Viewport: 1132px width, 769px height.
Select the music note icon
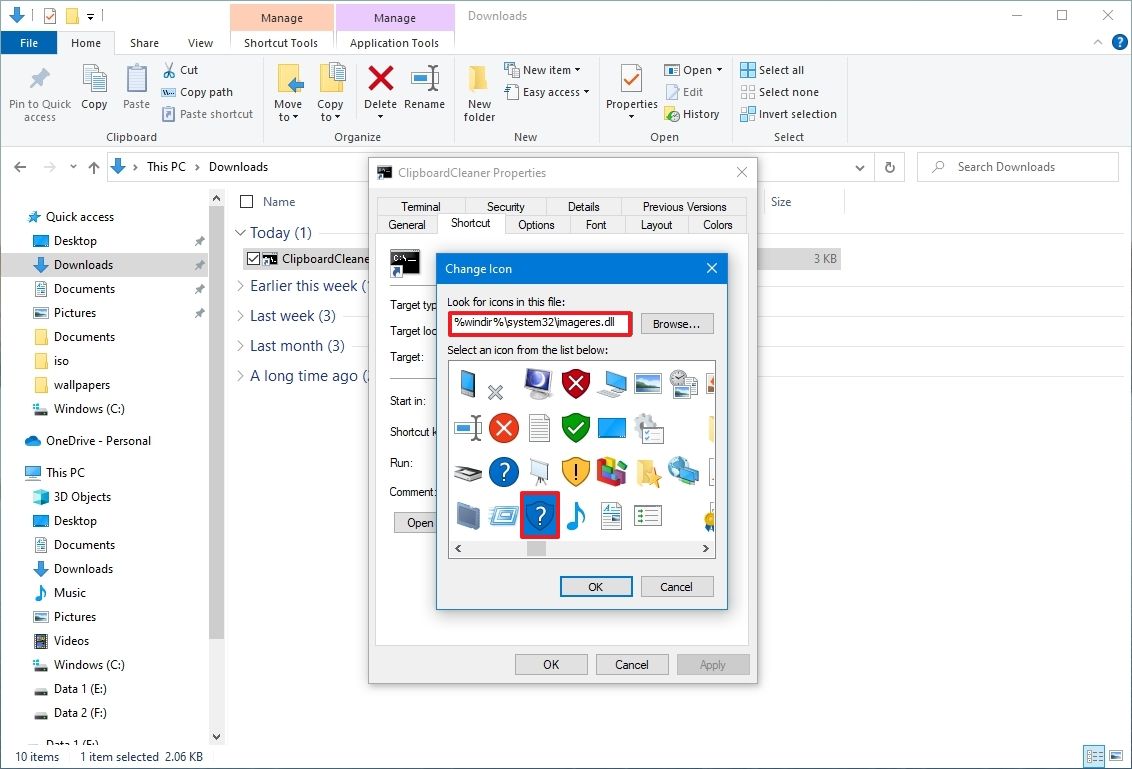[x=575, y=515]
